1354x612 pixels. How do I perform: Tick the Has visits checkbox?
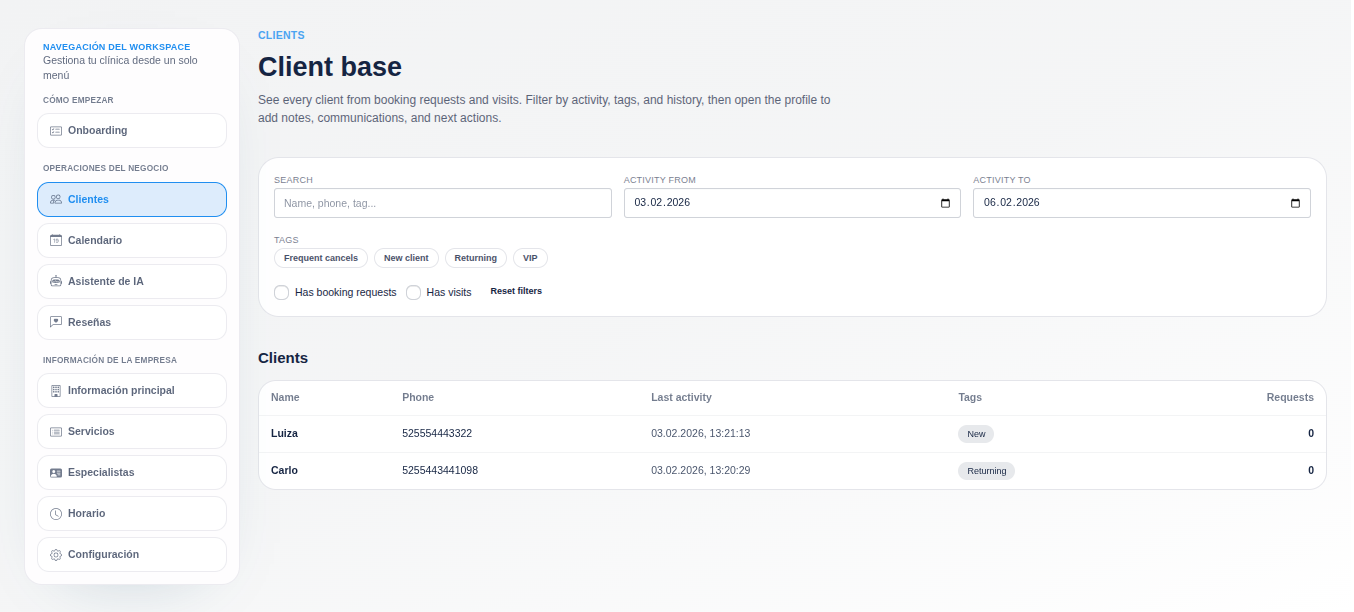[x=413, y=293]
